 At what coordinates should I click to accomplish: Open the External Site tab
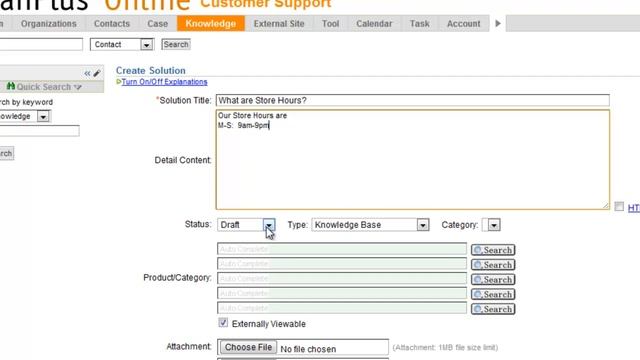coord(279,24)
